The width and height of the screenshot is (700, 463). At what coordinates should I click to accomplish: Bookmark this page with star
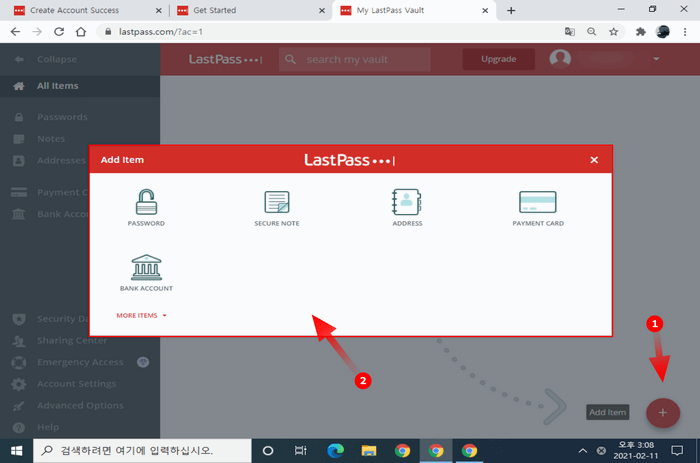point(614,32)
